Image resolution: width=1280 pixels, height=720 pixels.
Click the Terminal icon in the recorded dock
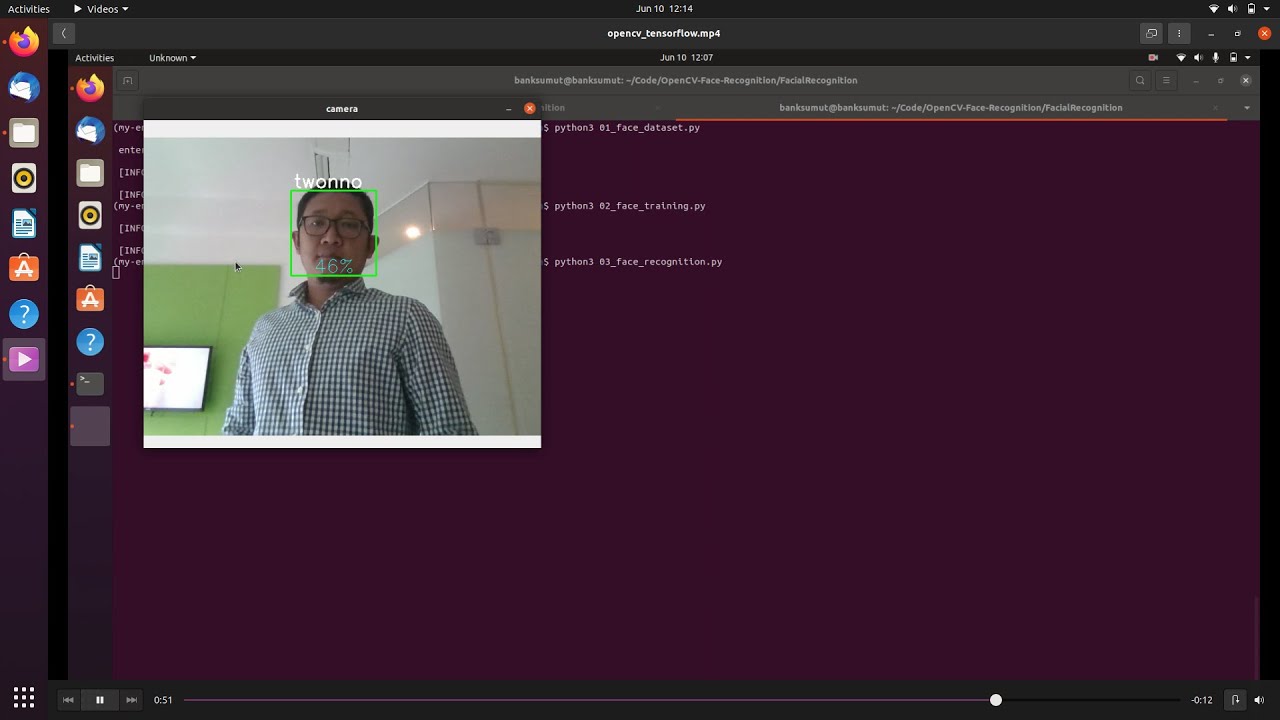[90, 383]
